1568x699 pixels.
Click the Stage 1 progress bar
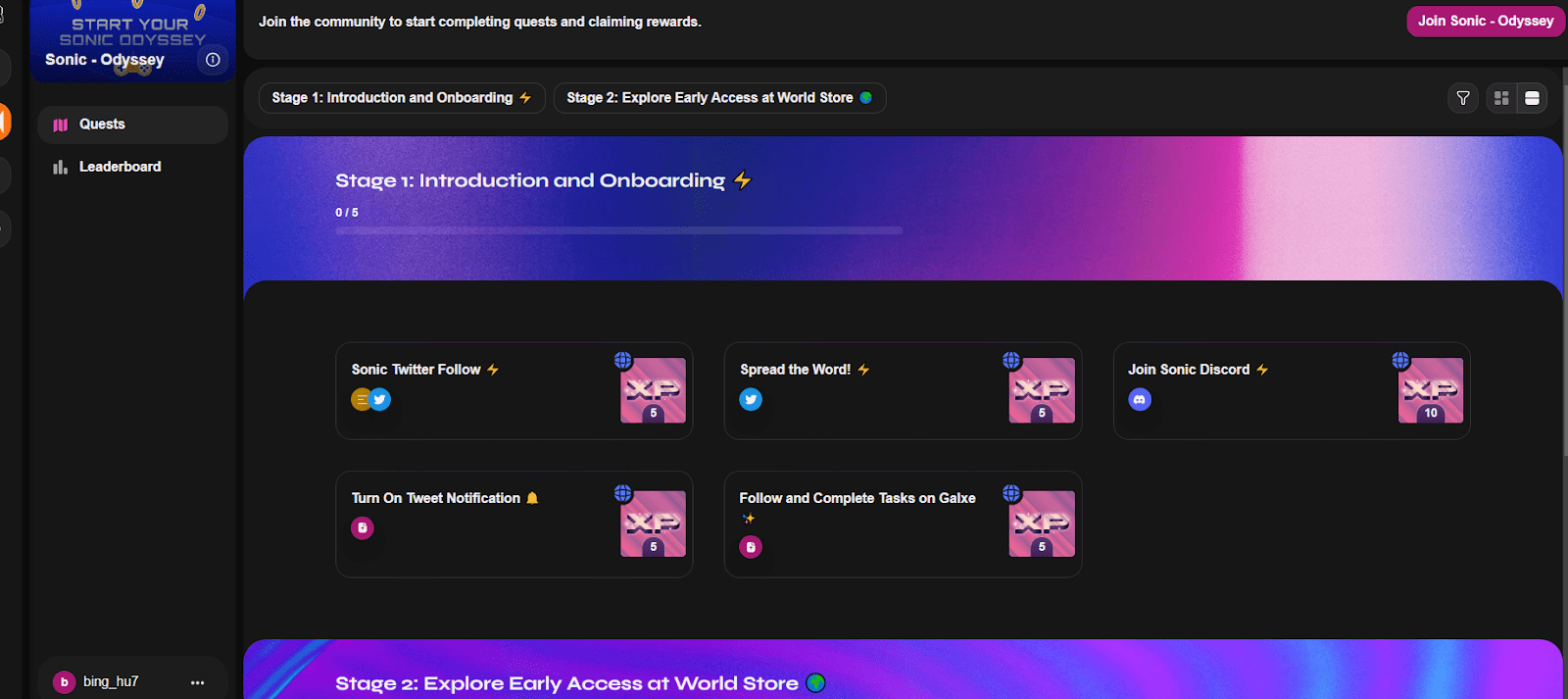(x=618, y=230)
